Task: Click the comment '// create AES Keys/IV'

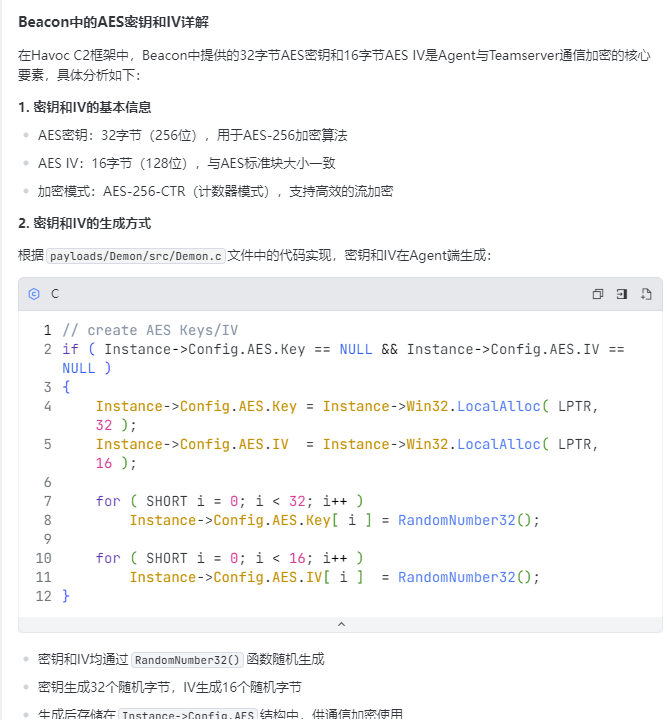Action: coord(150,330)
